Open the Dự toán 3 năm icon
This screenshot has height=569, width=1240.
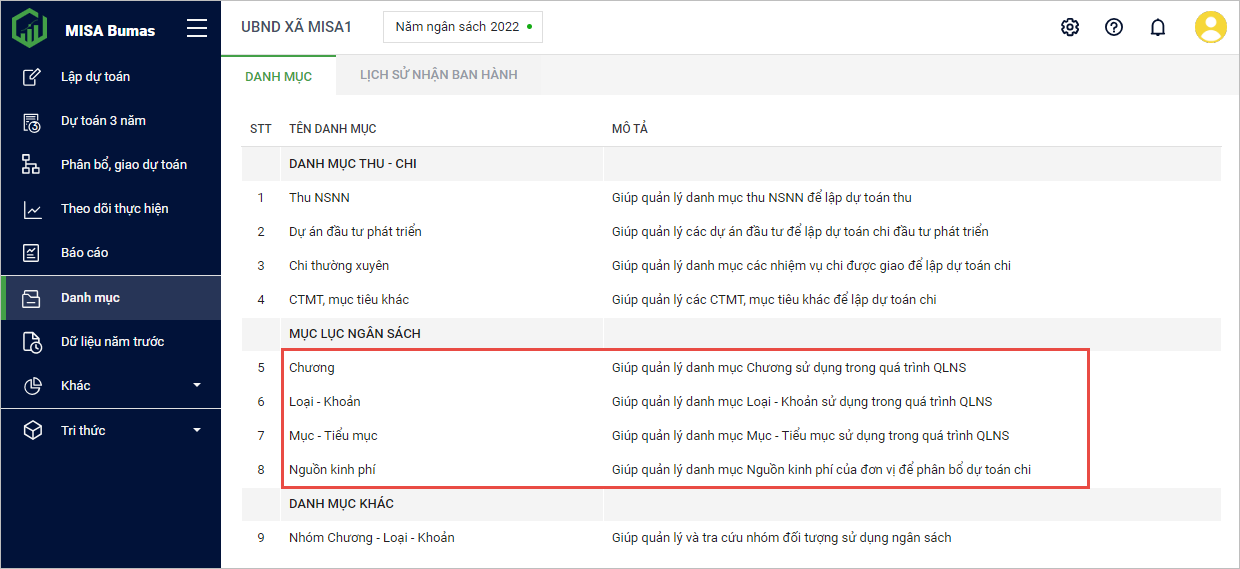32,121
